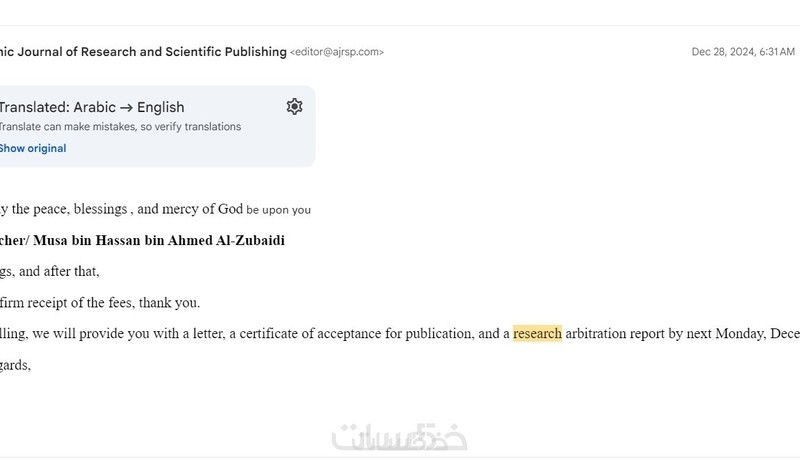The height and width of the screenshot is (460, 800).
Task: Click the Dec 28, 2024 timestamp
Action: tap(743, 52)
